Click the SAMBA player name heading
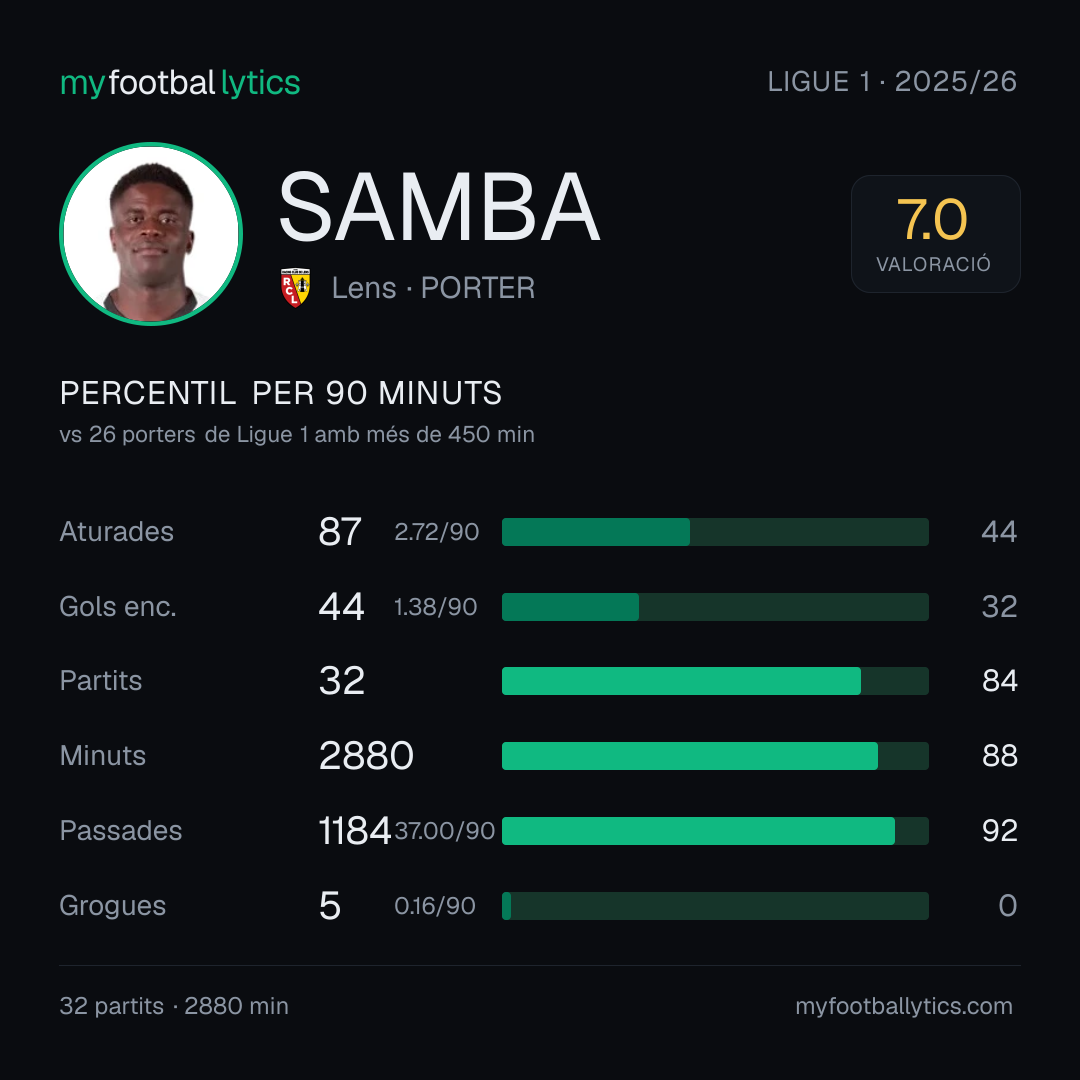 [439, 207]
